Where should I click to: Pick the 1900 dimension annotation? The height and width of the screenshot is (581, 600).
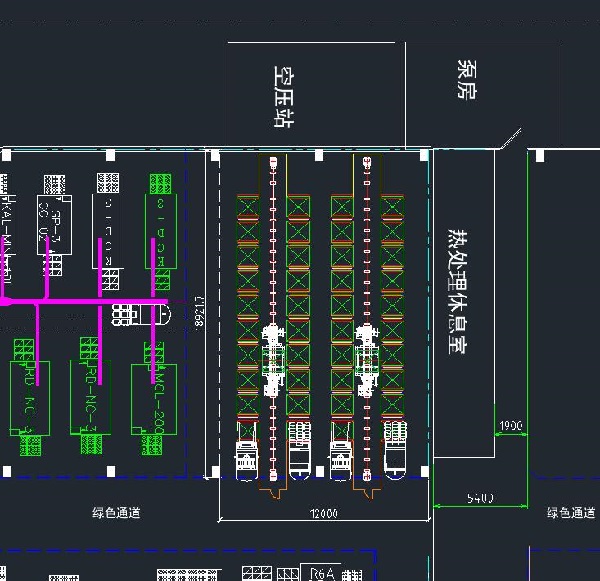(x=510, y=426)
